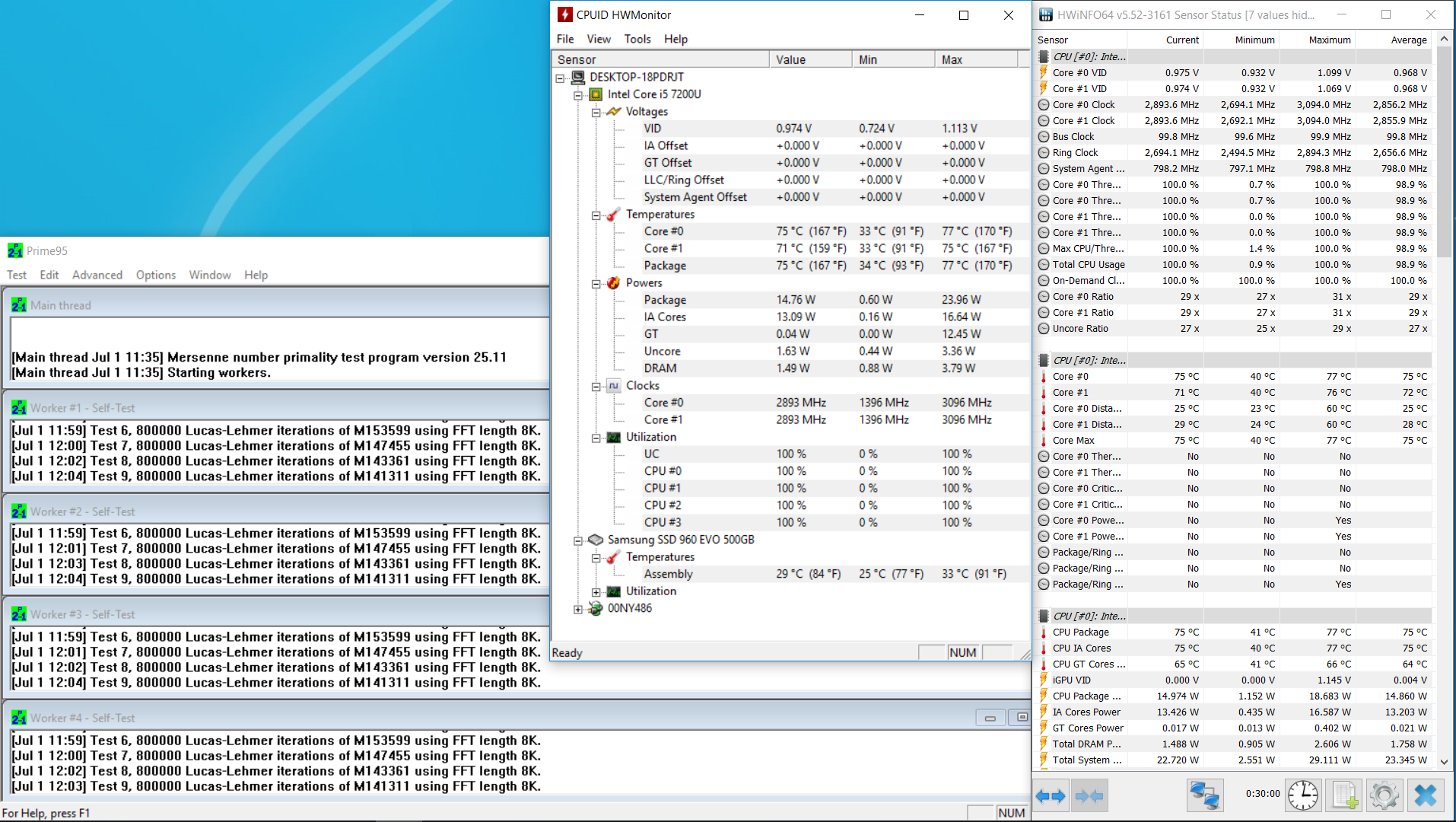
Task: Open the HWMonitor File menu
Action: 565,39
